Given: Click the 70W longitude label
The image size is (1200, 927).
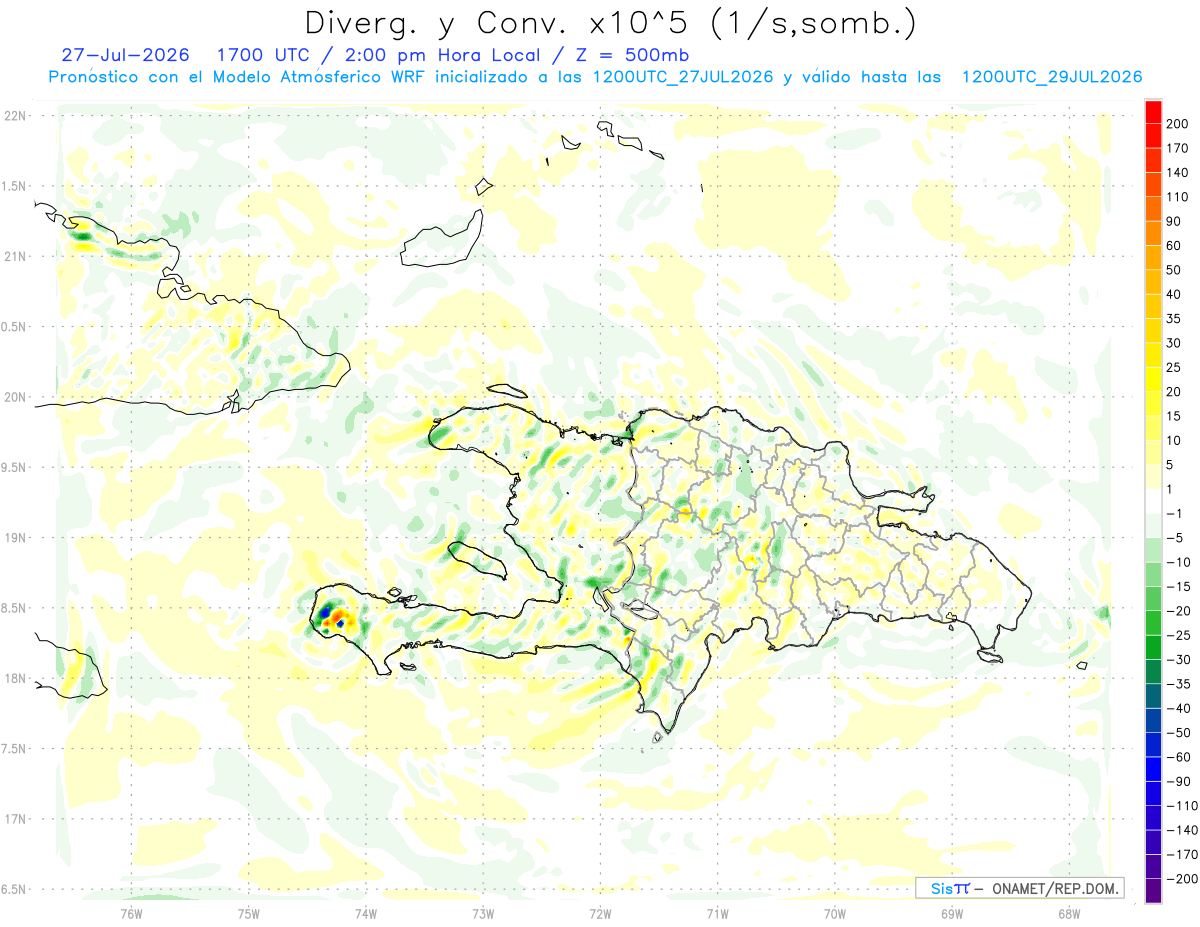Looking at the screenshot, I should pyautogui.click(x=835, y=913).
